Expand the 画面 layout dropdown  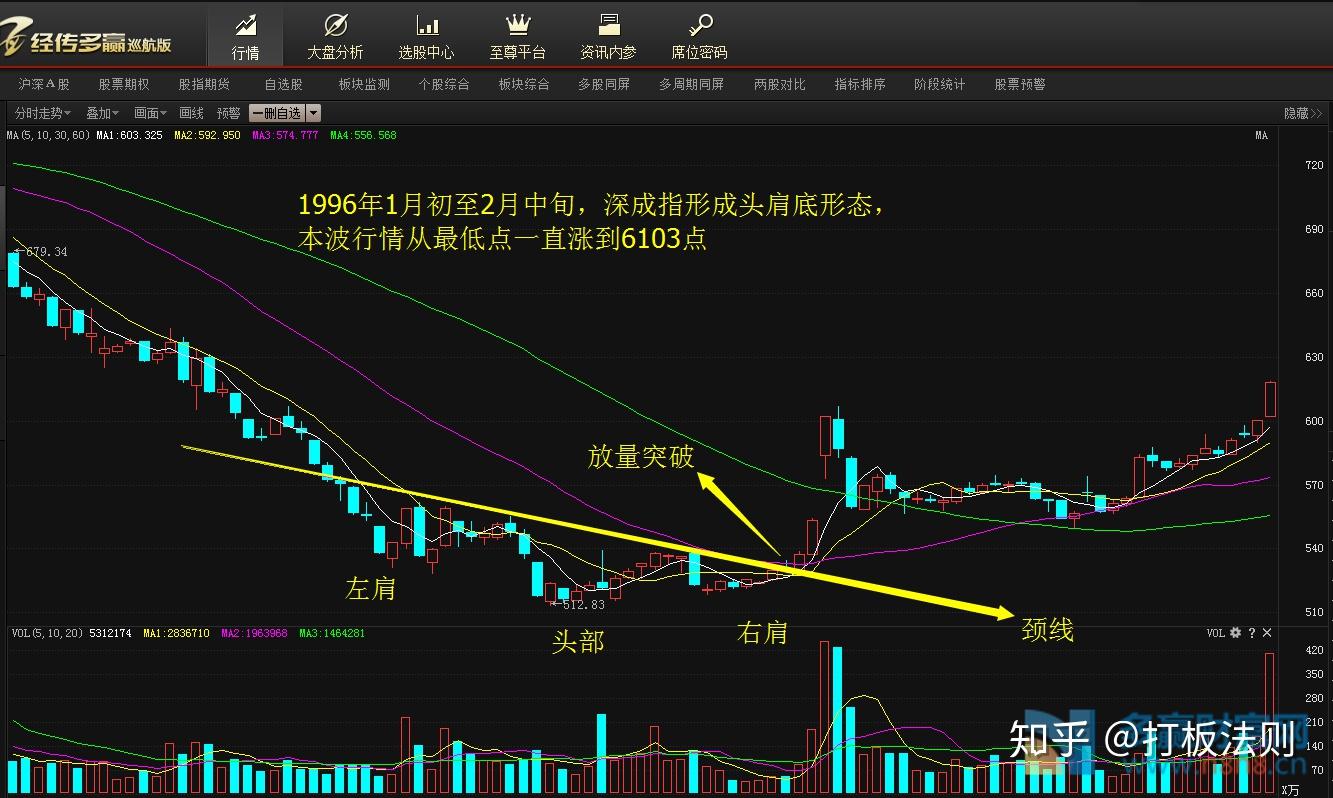(x=150, y=113)
